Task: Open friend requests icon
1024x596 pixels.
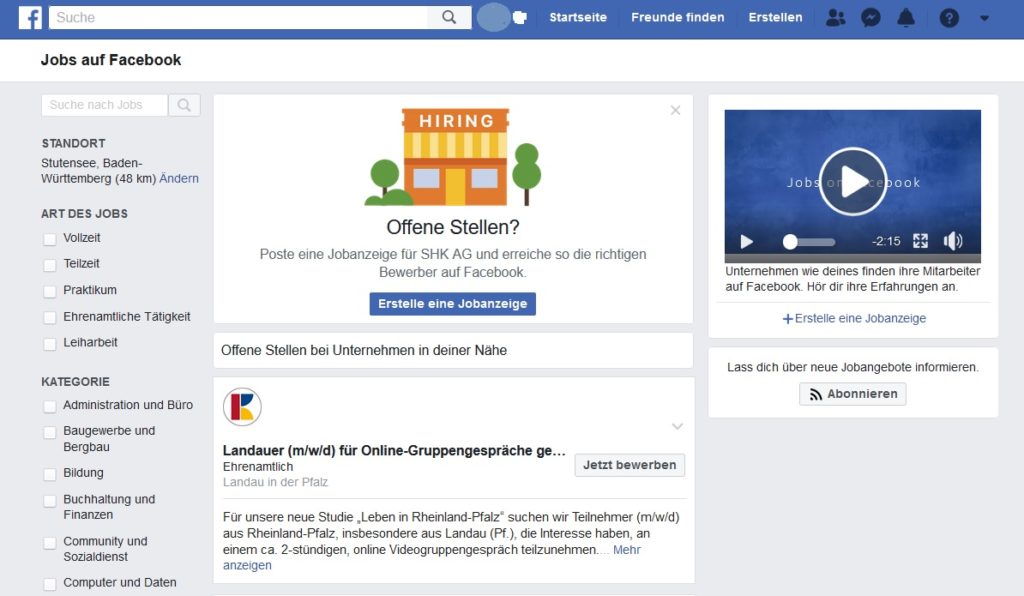Action: [x=835, y=18]
